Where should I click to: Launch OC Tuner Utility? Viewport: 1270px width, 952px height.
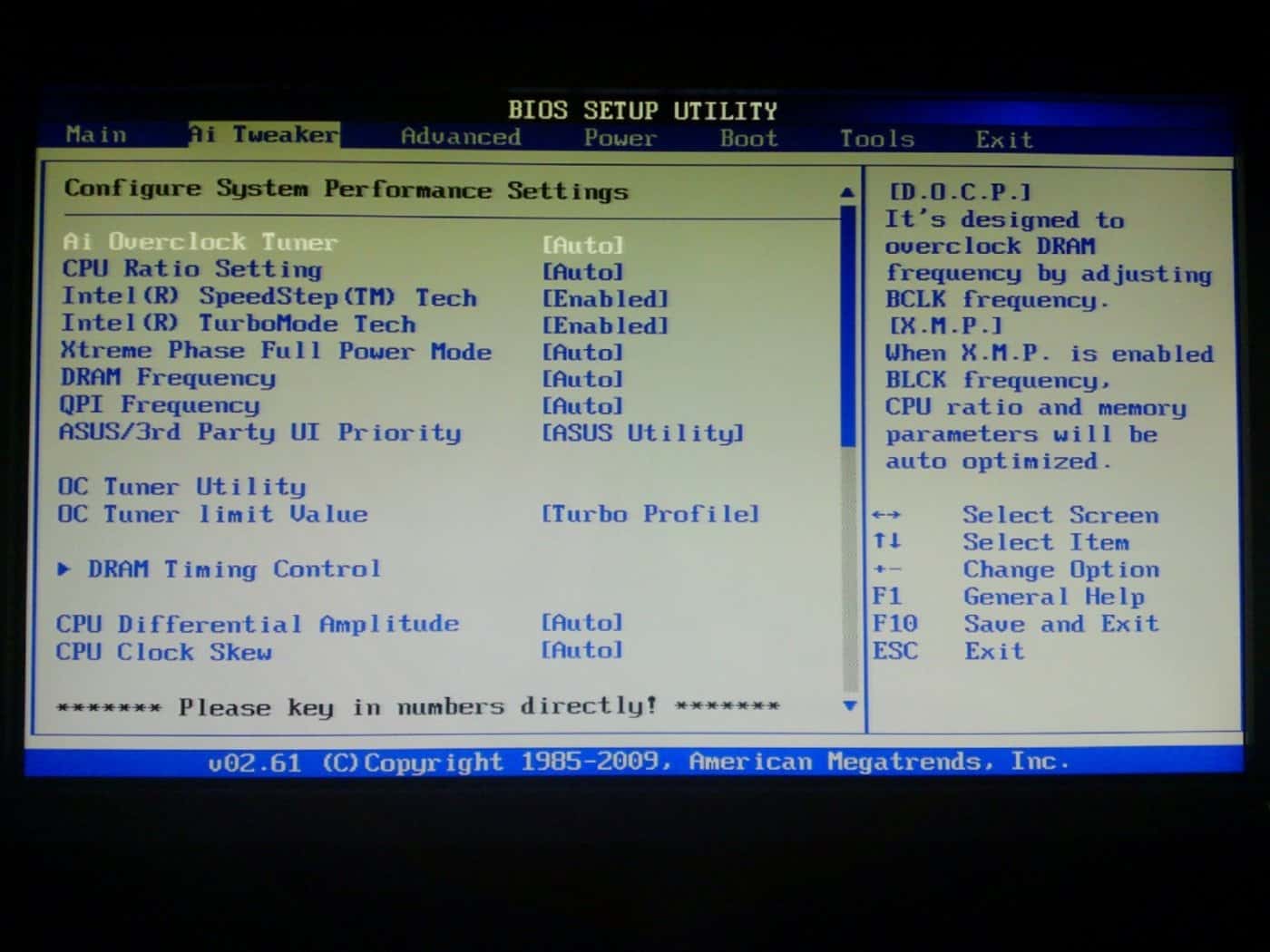click(182, 487)
